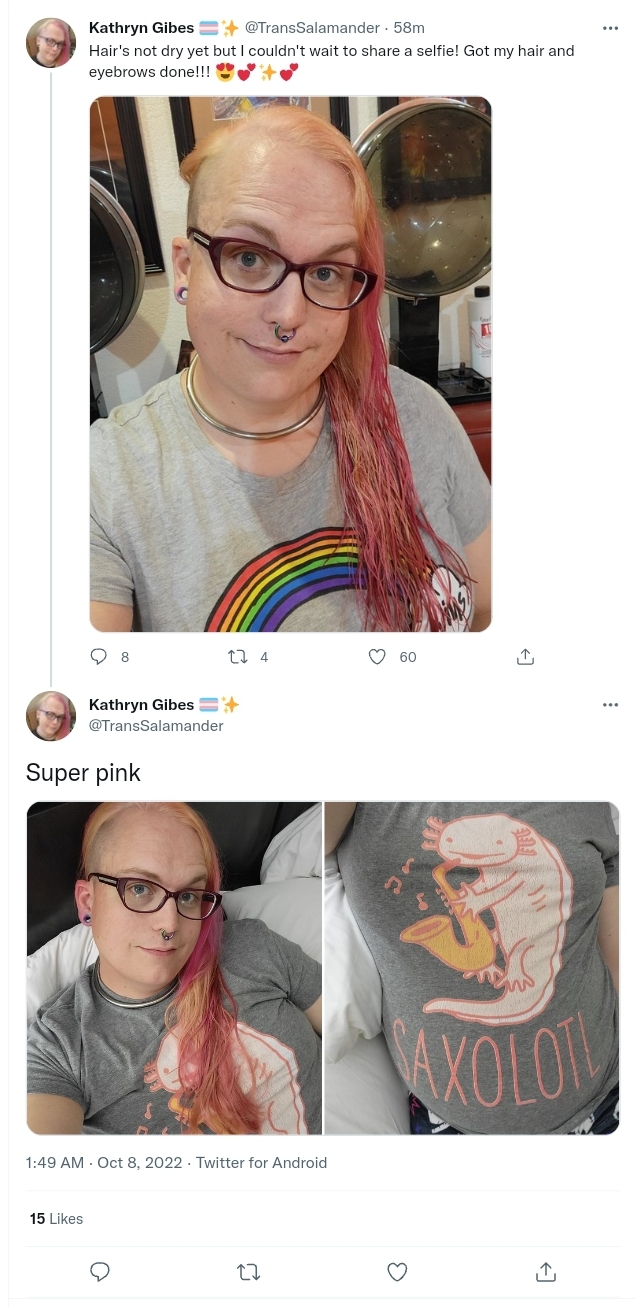
Task: Like the 'Super pink' tweet
Action: 397,1272
